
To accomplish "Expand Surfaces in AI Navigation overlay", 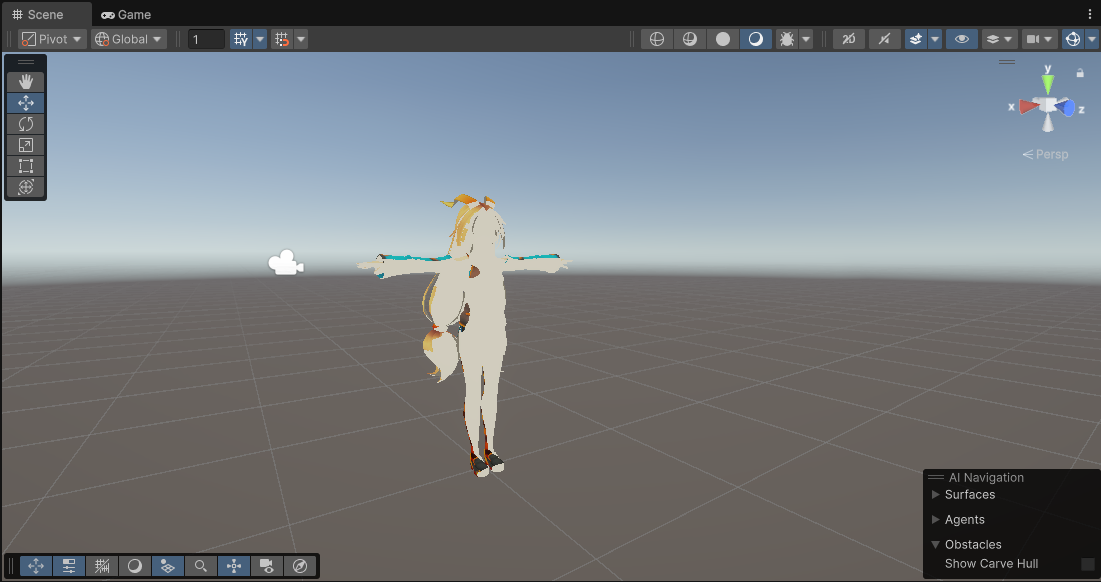I will point(935,494).
